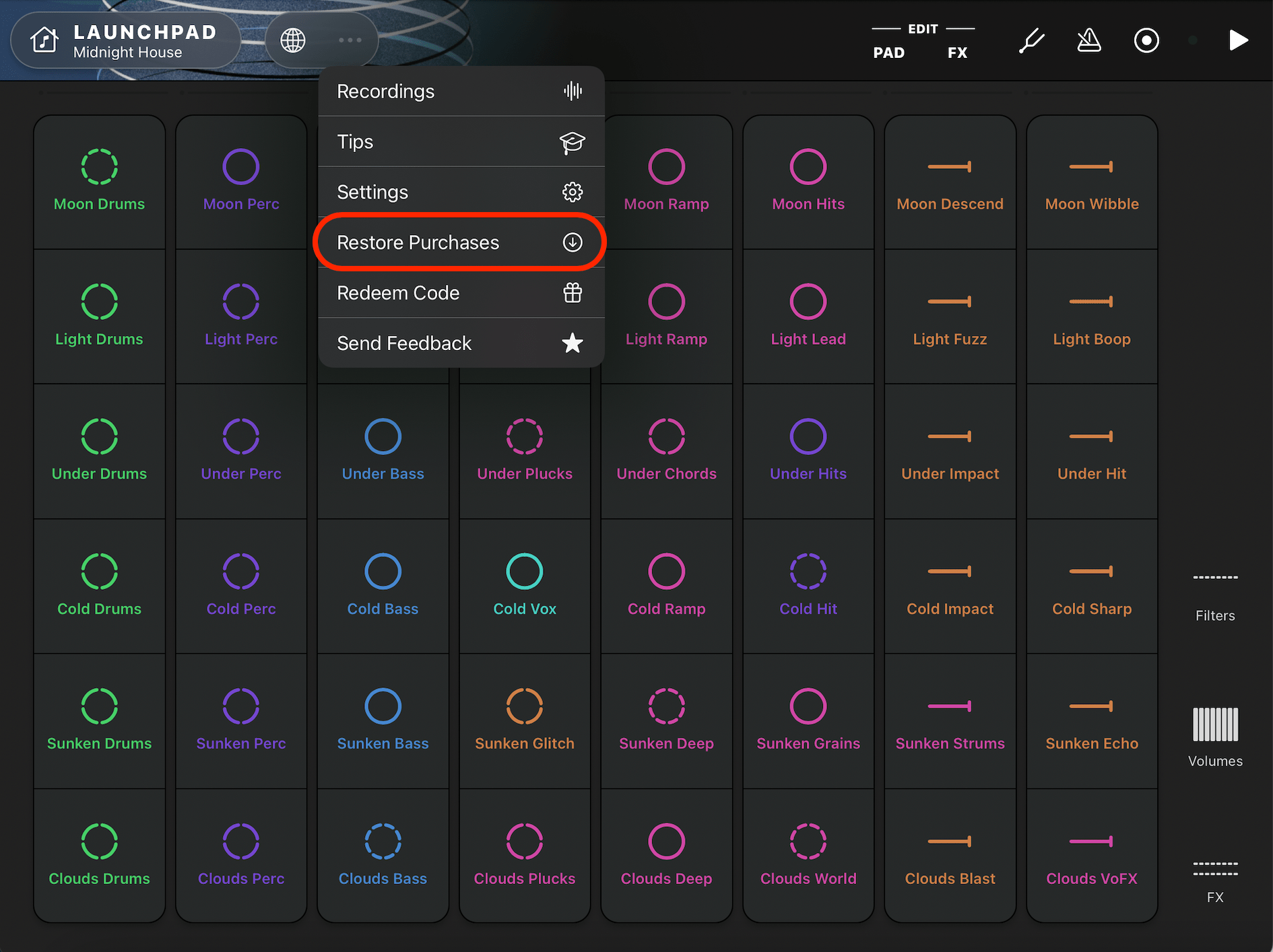Trigger the Moon Ramp pad

point(667,182)
